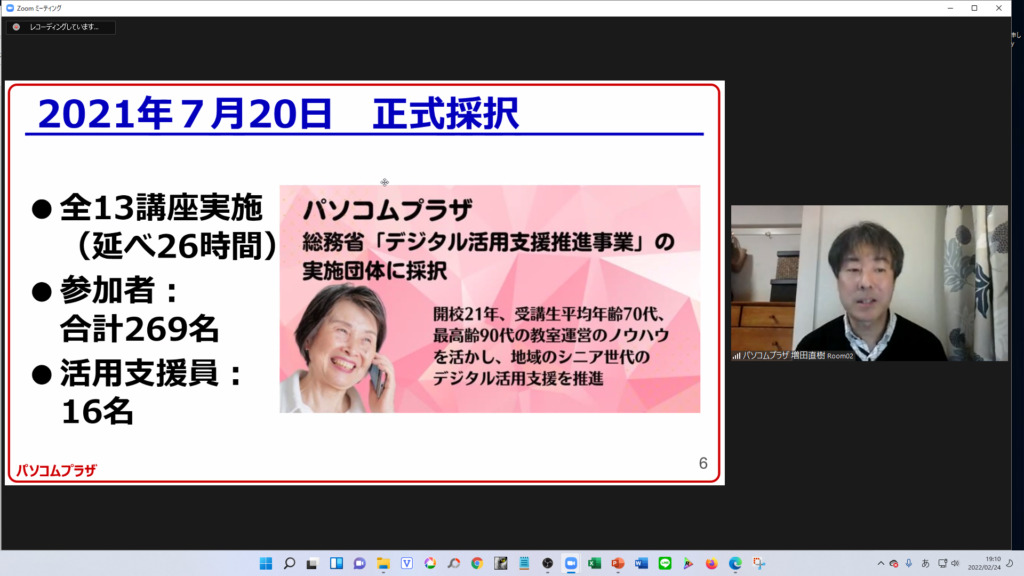Click the blue microphone tray icon
Image resolution: width=1024 pixels, height=576 pixels.
click(x=908, y=564)
